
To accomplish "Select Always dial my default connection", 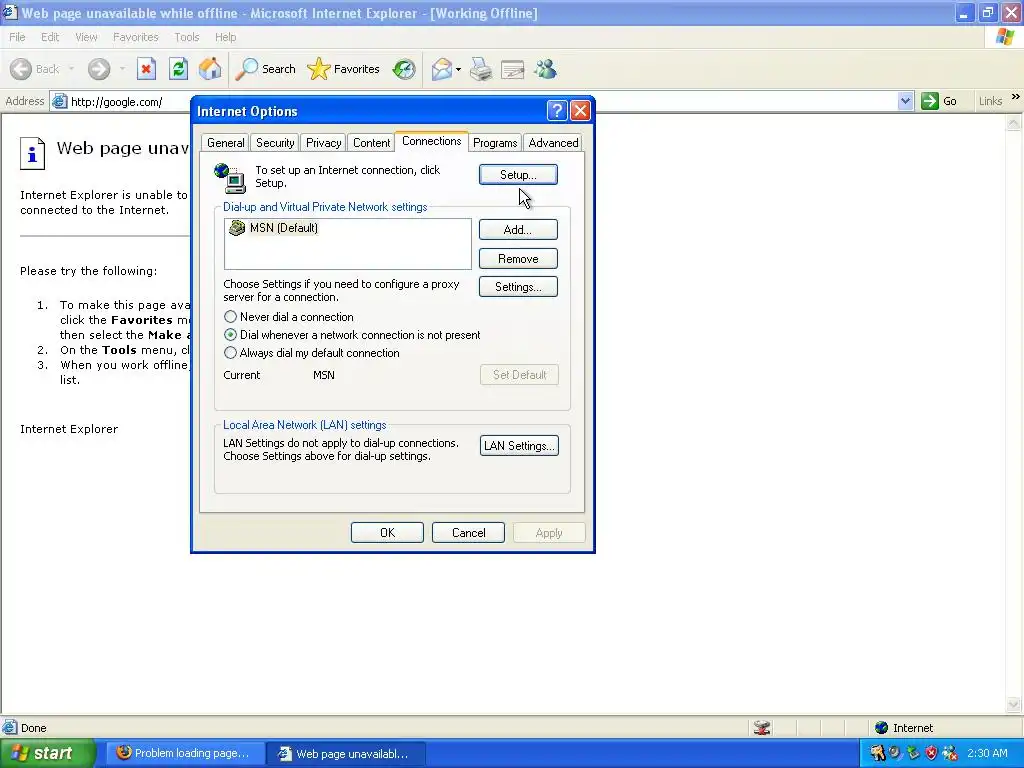I will 230,353.
